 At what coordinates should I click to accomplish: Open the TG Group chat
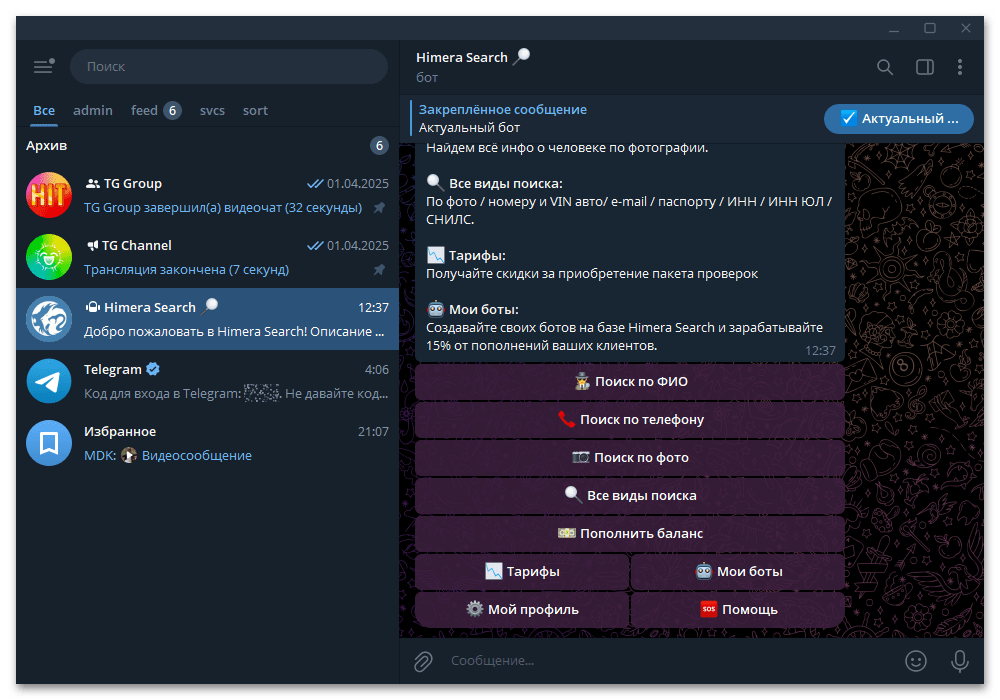click(207, 195)
